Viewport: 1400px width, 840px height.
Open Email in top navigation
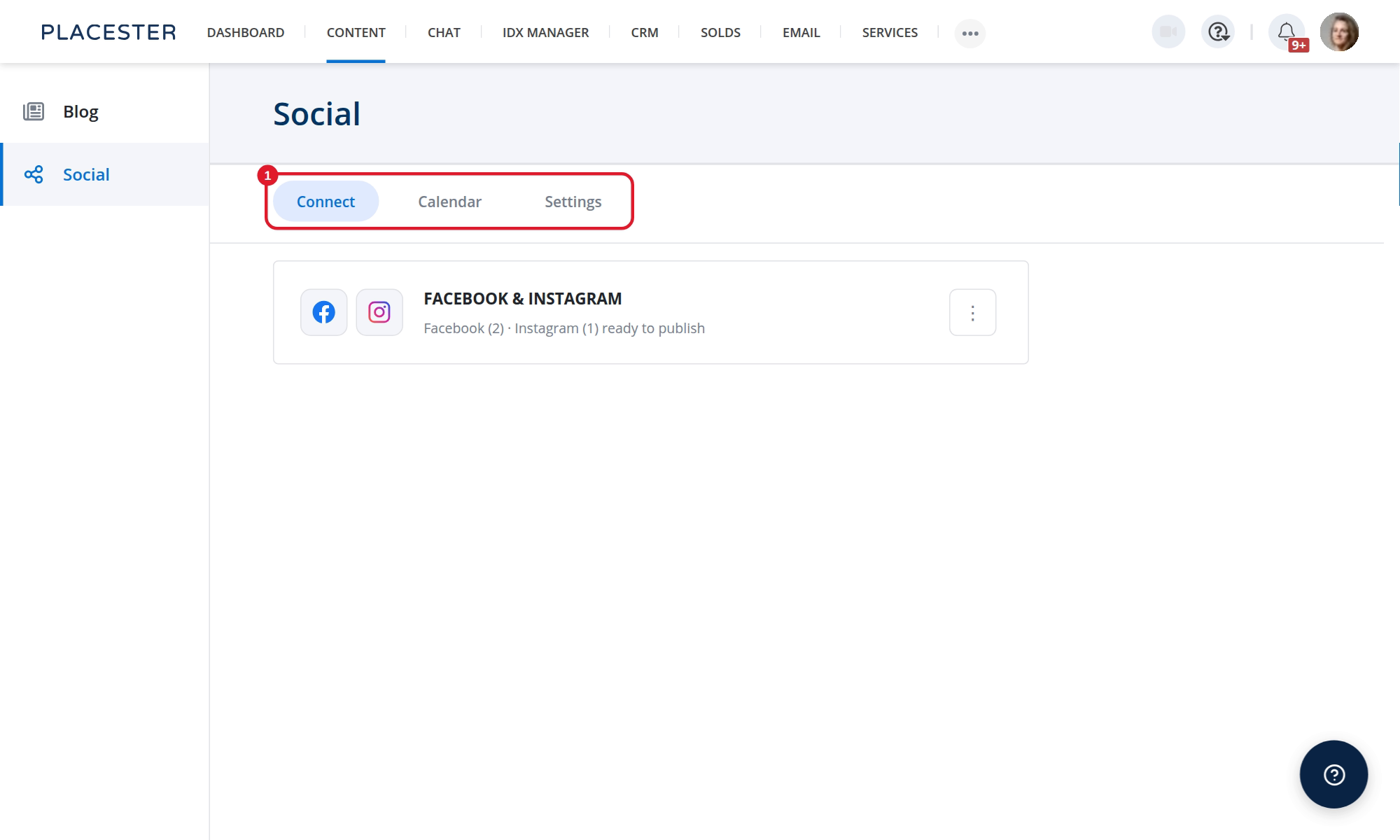pos(801,32)
